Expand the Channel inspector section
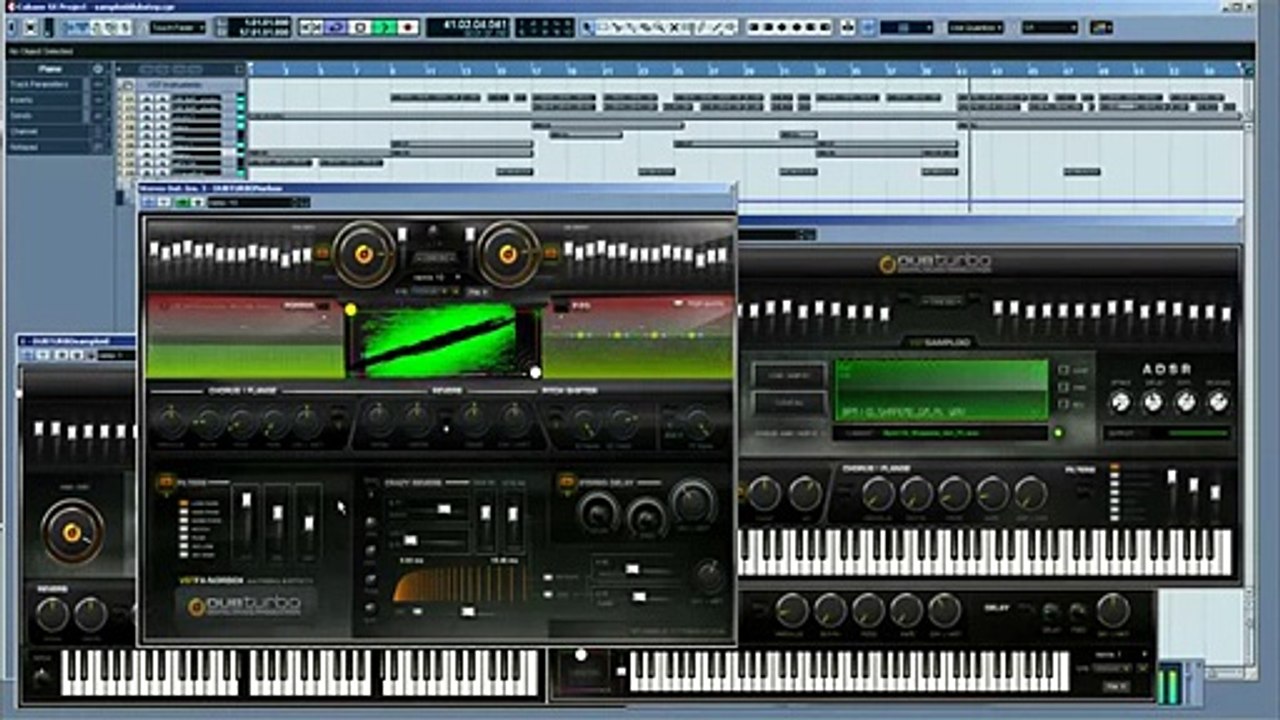This screenshot has height=720, width=1280. pos(57,131)
